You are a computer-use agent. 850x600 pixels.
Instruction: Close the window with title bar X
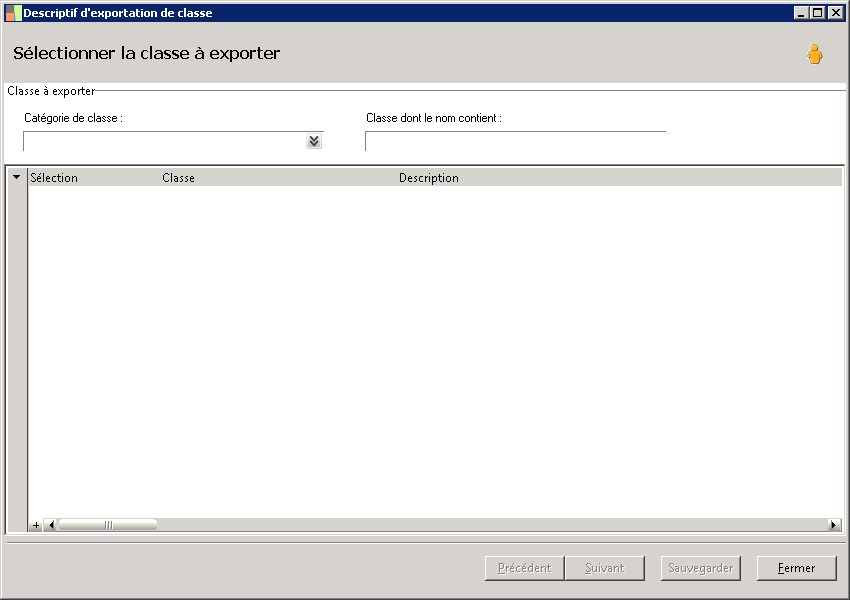[835, 12]
